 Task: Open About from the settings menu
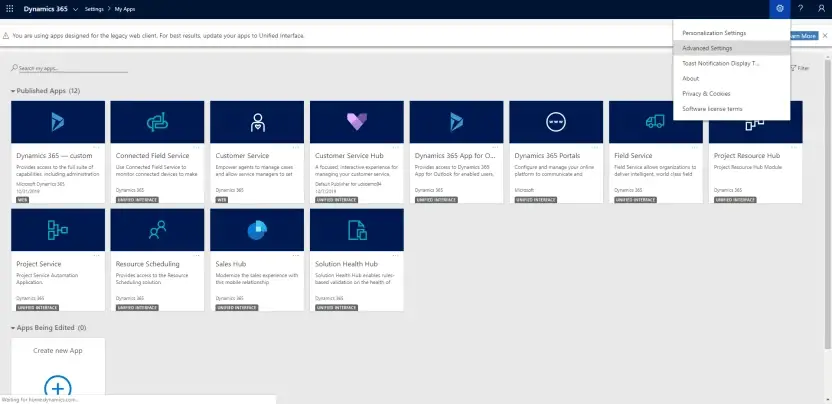(x=731, y=79)
